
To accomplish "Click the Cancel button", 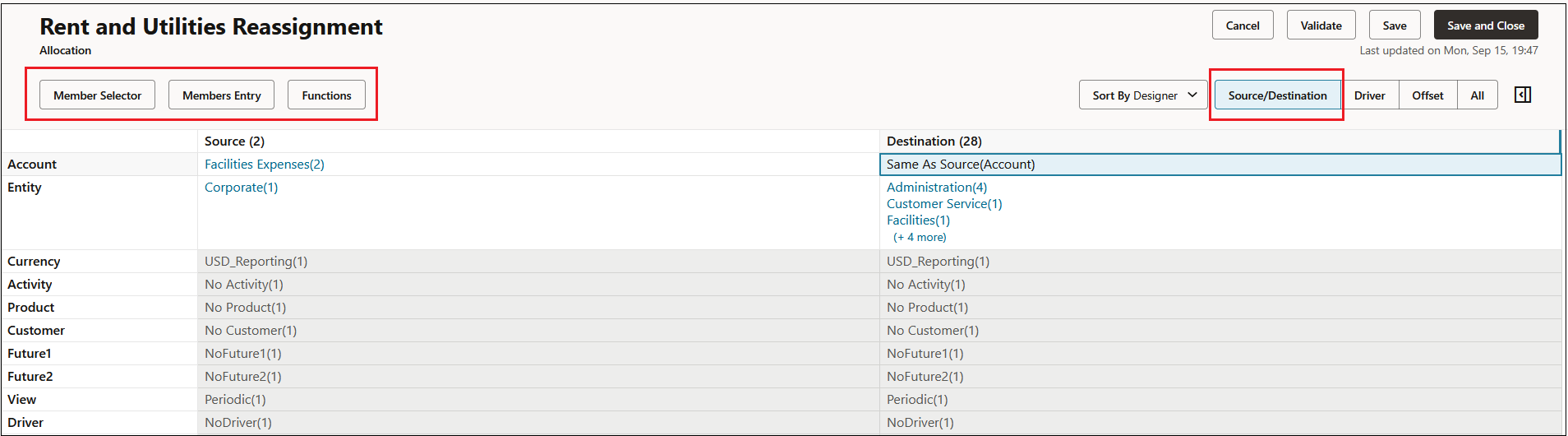I will pyautogui.click(x=1243, y=26).
